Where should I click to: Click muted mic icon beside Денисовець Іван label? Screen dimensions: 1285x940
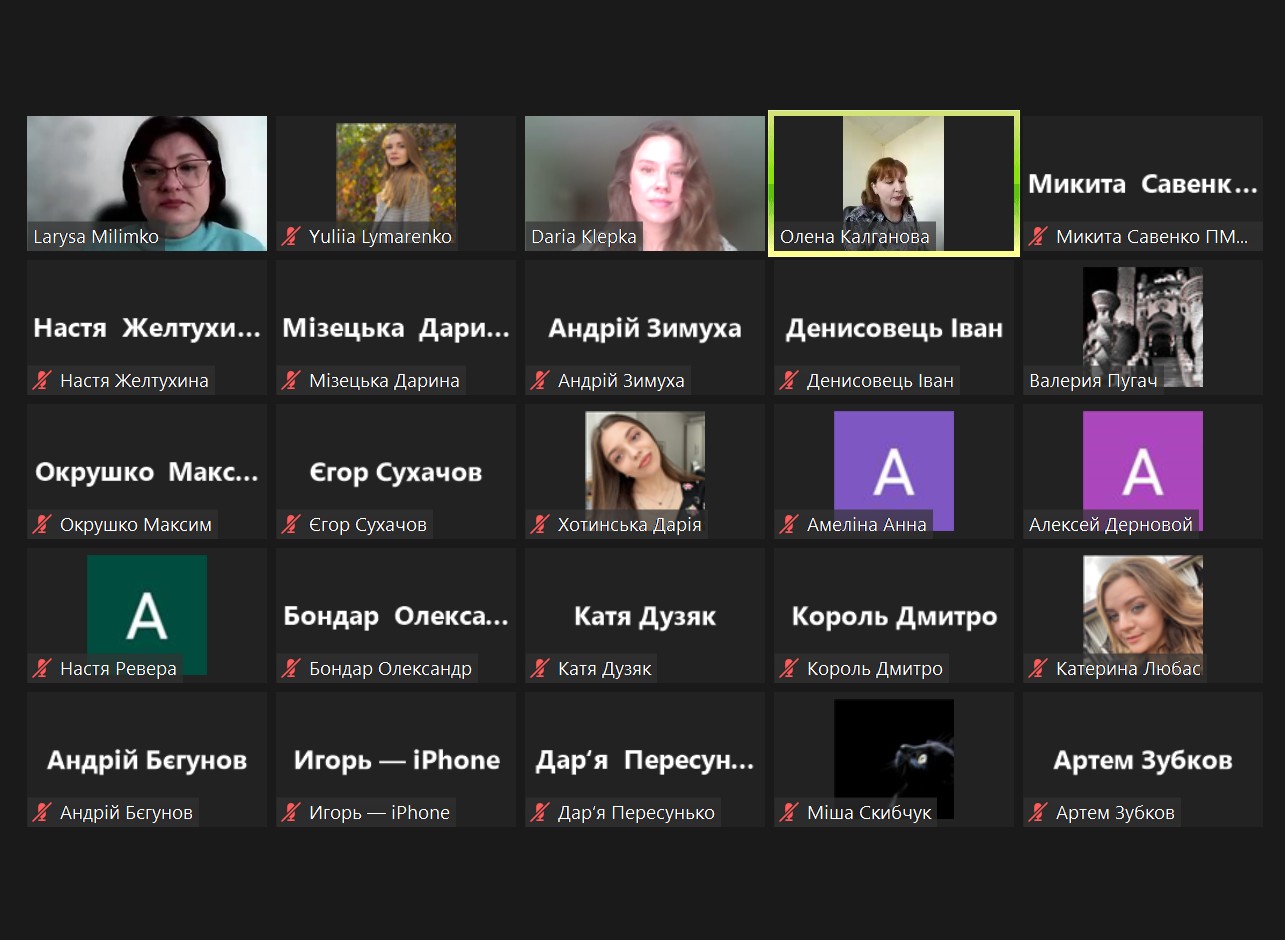click(x=789, y=380)
